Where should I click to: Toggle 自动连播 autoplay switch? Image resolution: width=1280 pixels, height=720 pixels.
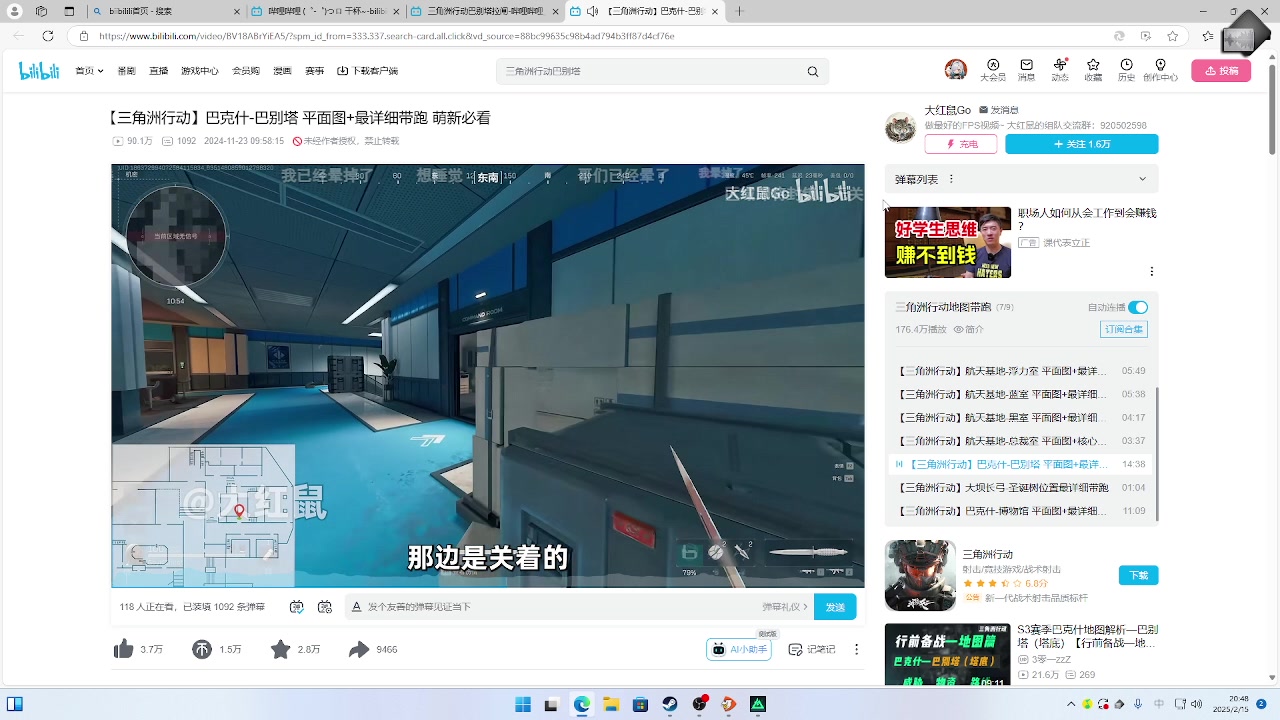click(x=1138, y=307)
